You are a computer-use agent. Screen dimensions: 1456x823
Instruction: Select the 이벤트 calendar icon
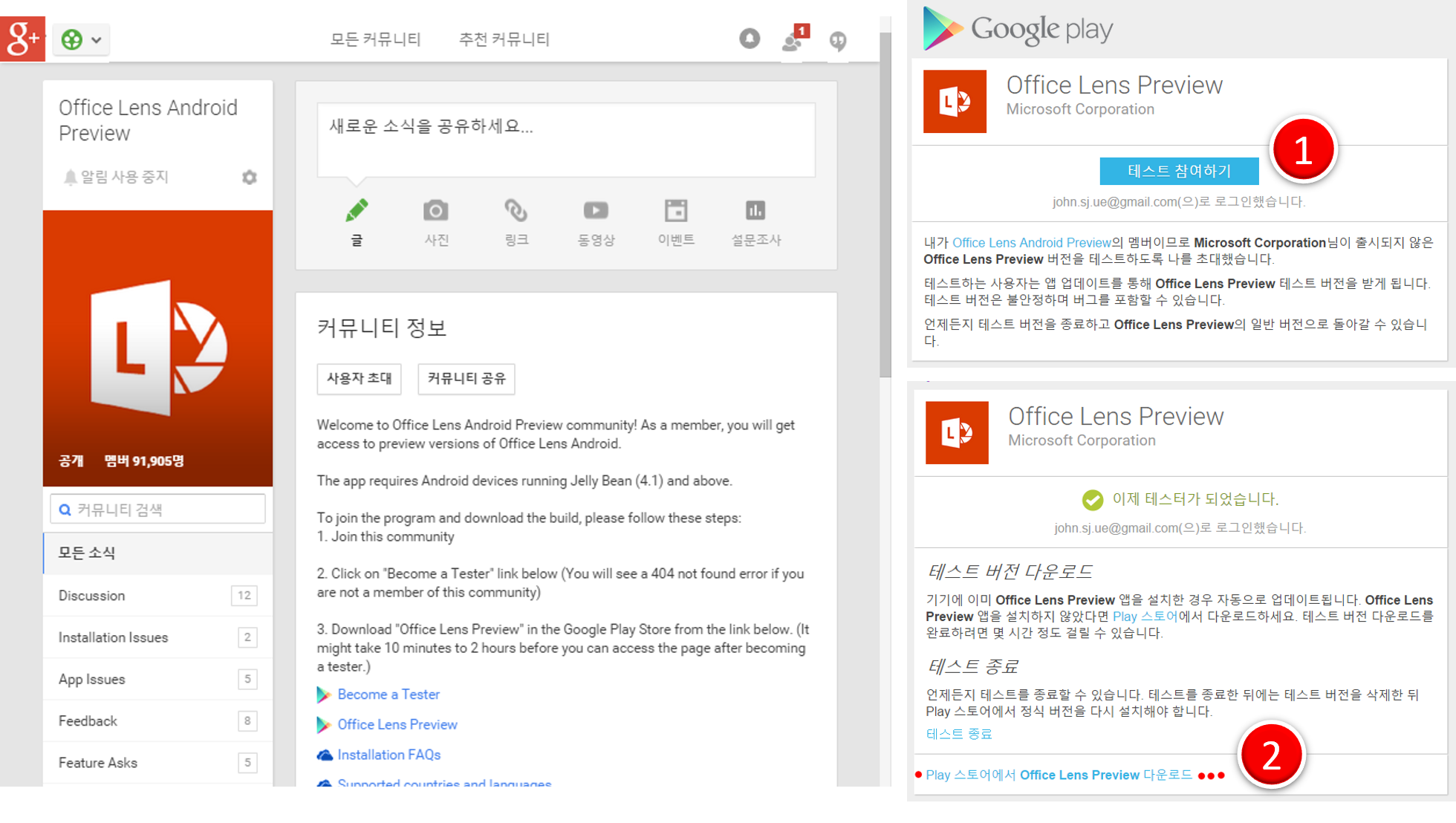pyautogui.click(x=676, y=212)
